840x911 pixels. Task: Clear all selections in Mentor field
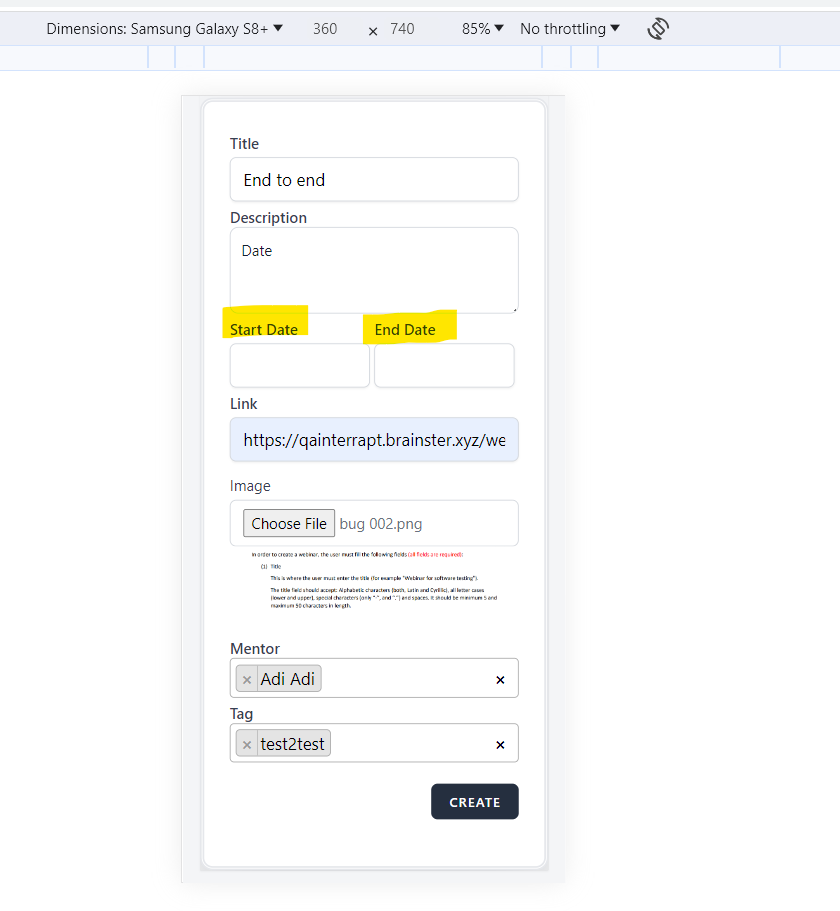500,680
